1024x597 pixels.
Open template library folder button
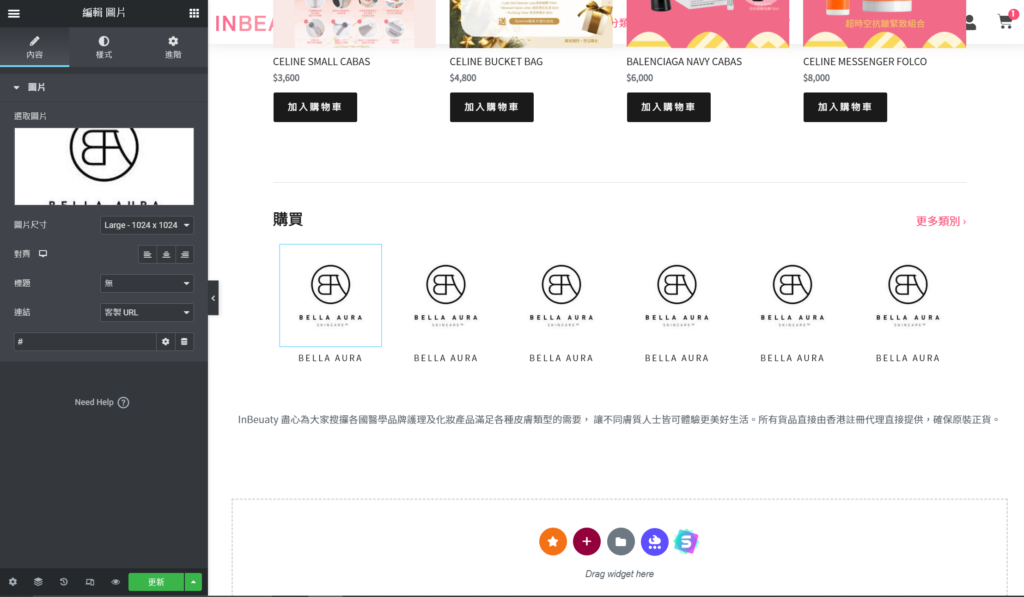(x=620, y=541)
